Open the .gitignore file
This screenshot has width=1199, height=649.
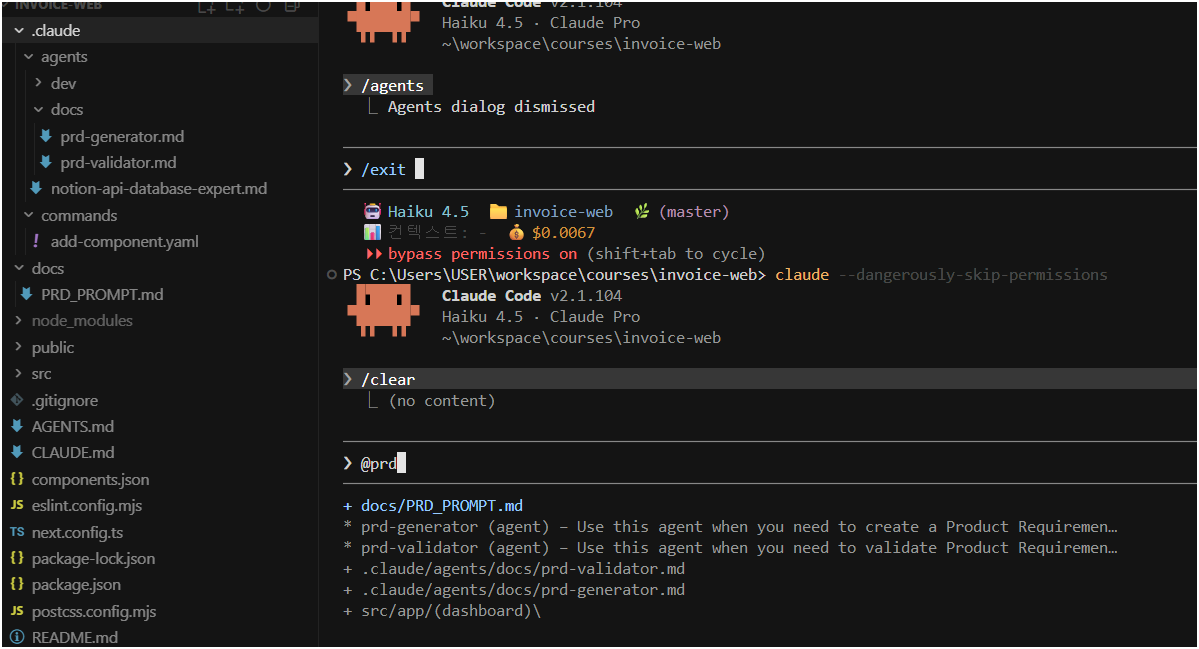[65, 400]
